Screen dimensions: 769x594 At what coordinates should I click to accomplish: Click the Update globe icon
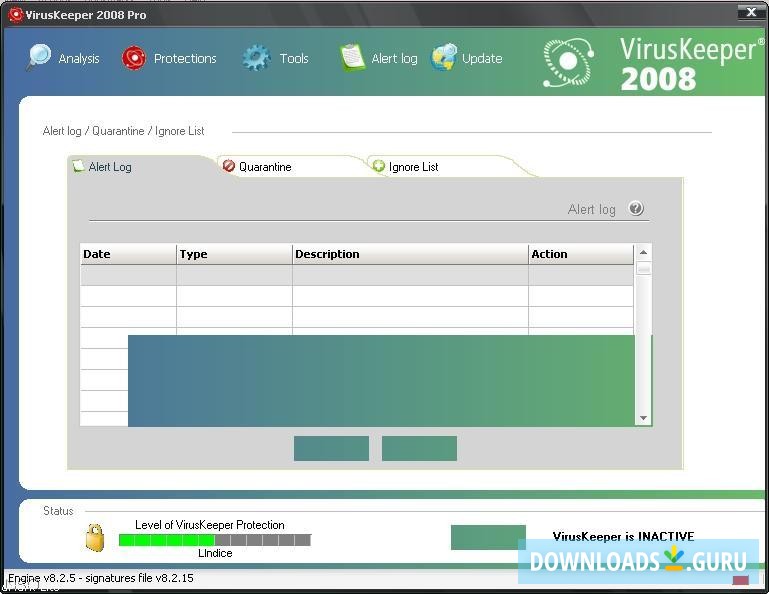[444, 57]
